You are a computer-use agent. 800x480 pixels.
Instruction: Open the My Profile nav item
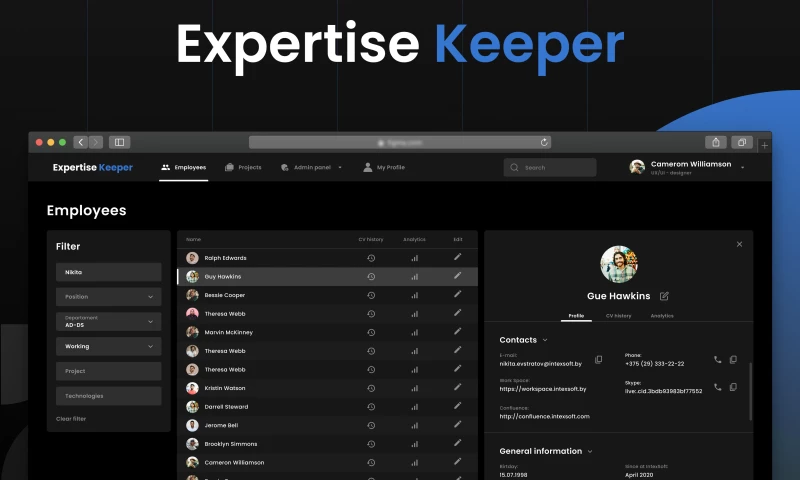(384, 167)
